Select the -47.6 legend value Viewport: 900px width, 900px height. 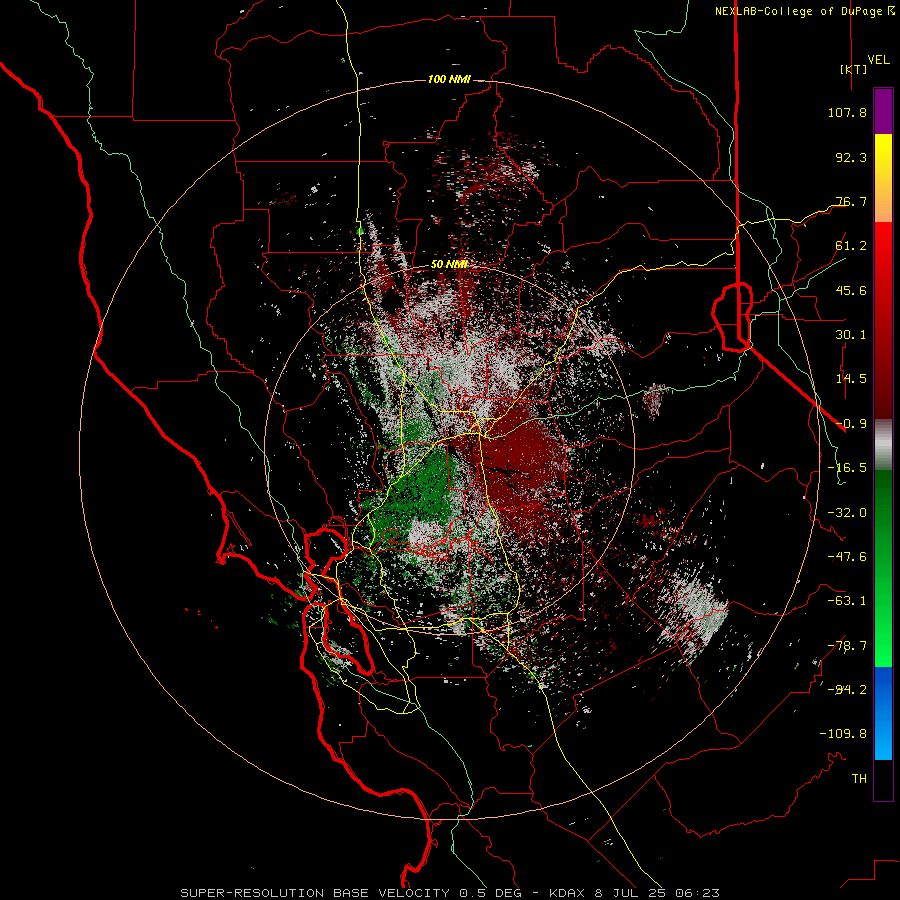pyautogui.click(x=847, y=557)
